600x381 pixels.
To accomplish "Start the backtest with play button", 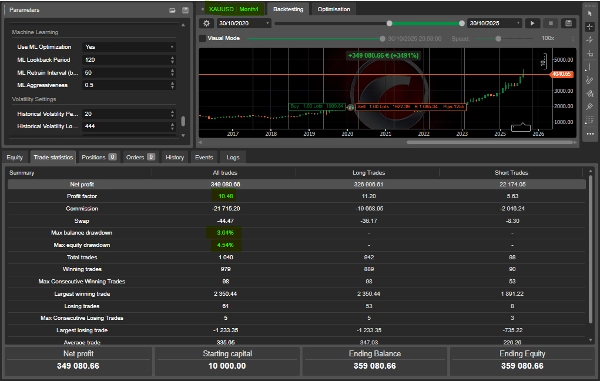I will [x=532, y=23].
